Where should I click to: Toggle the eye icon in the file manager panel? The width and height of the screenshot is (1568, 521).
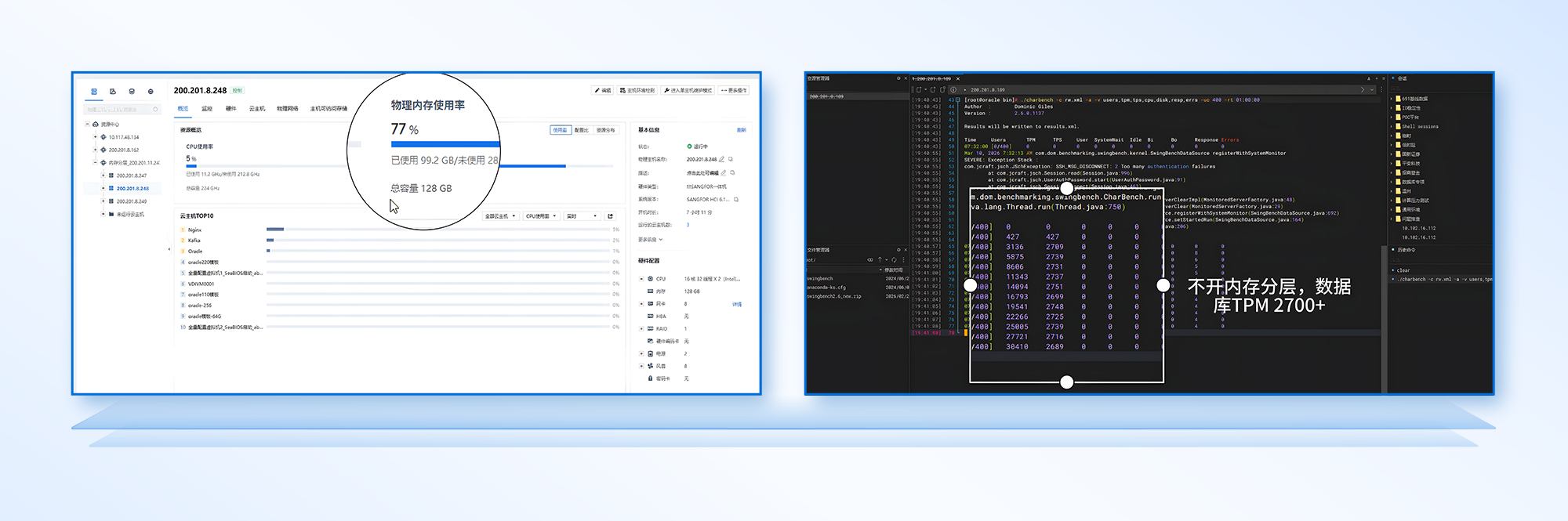click(870, 260)
